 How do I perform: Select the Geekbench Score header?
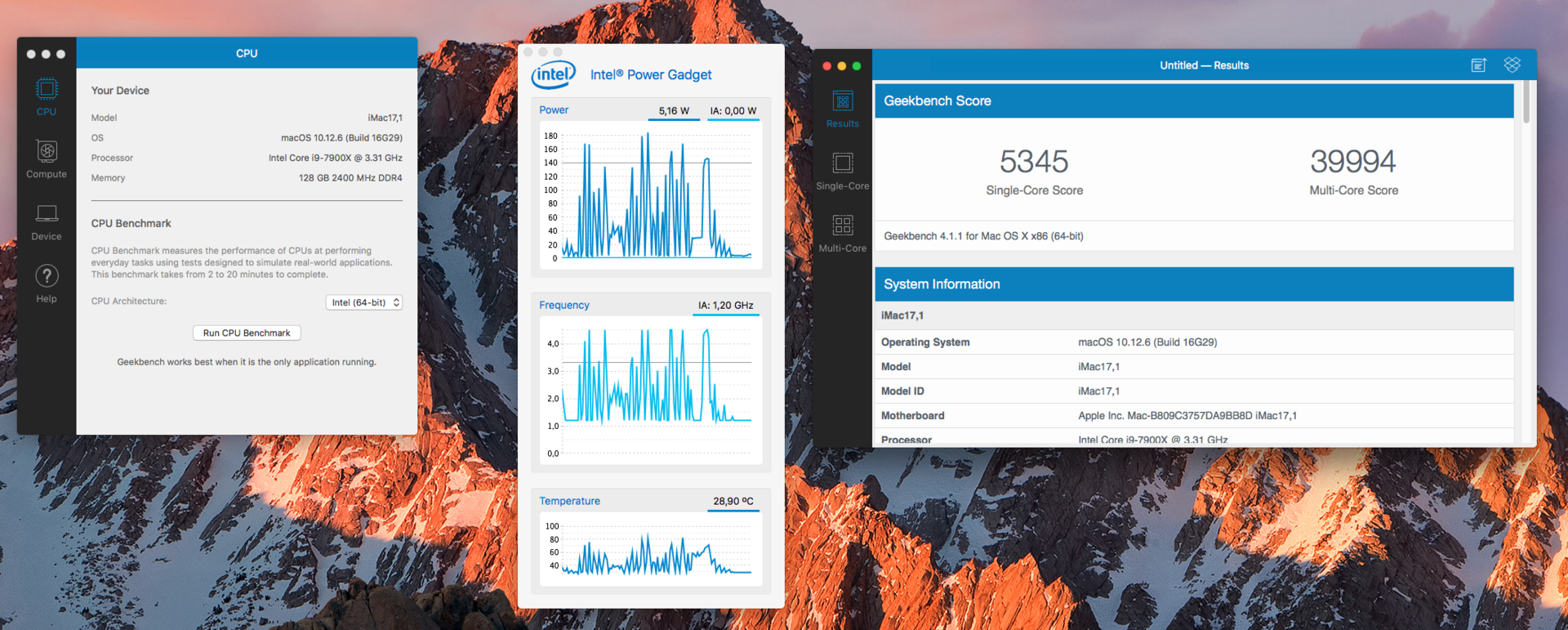click(1194, 101)
